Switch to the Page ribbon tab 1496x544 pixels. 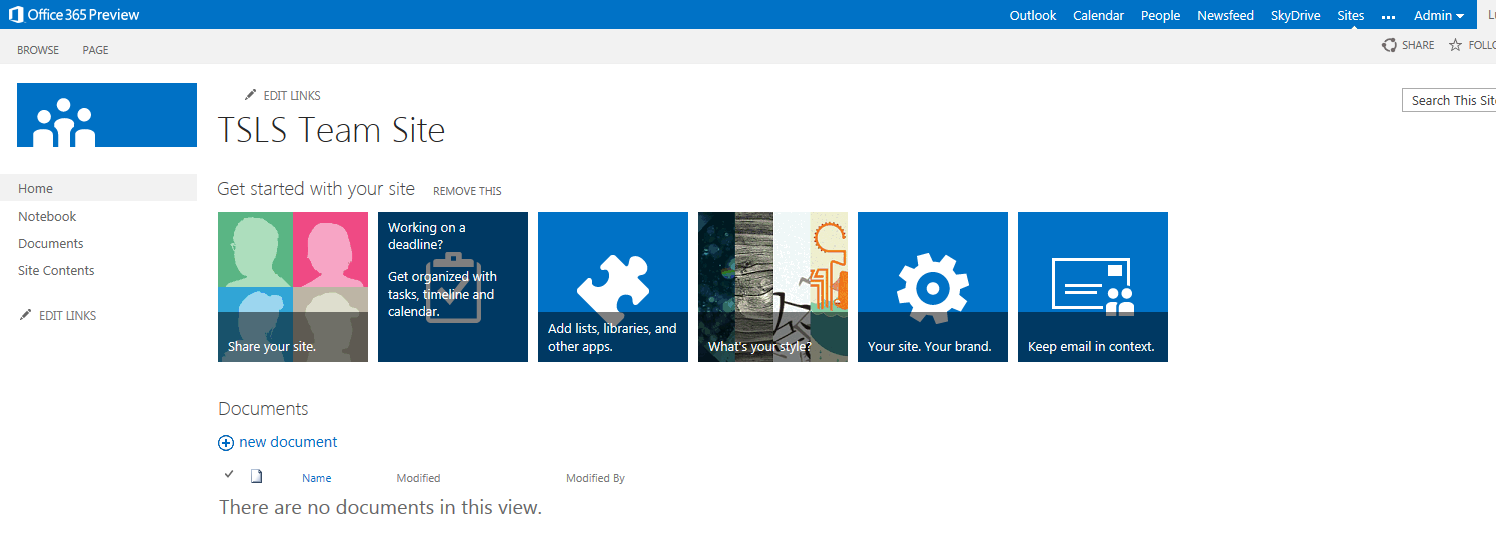(96, 50)
